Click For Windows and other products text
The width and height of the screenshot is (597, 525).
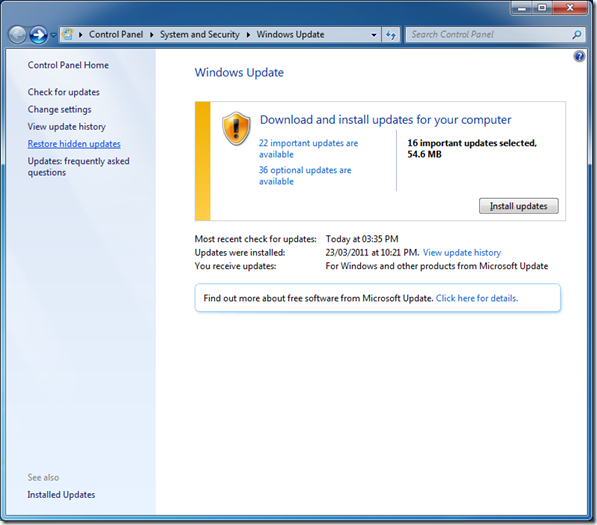click(437, 266)
